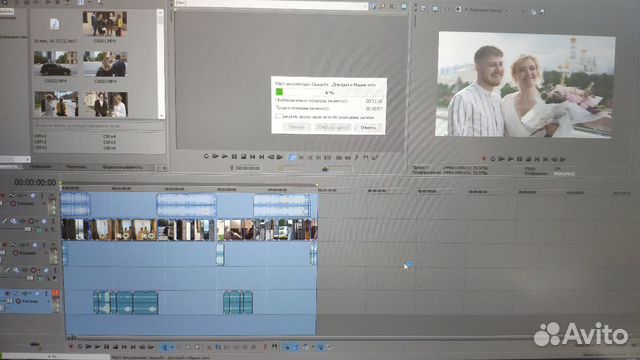This screenshot has height=360, width=640.
Task: Play the trimmer preview with the play button
Action: point(224,157)
